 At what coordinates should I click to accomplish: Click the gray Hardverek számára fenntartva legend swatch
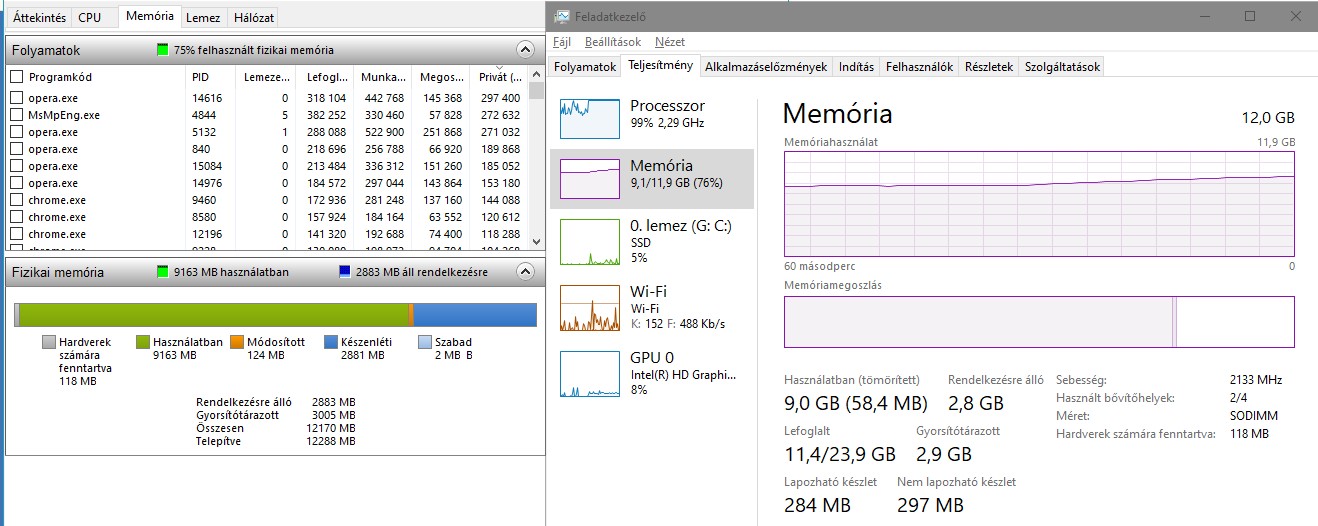49,342
